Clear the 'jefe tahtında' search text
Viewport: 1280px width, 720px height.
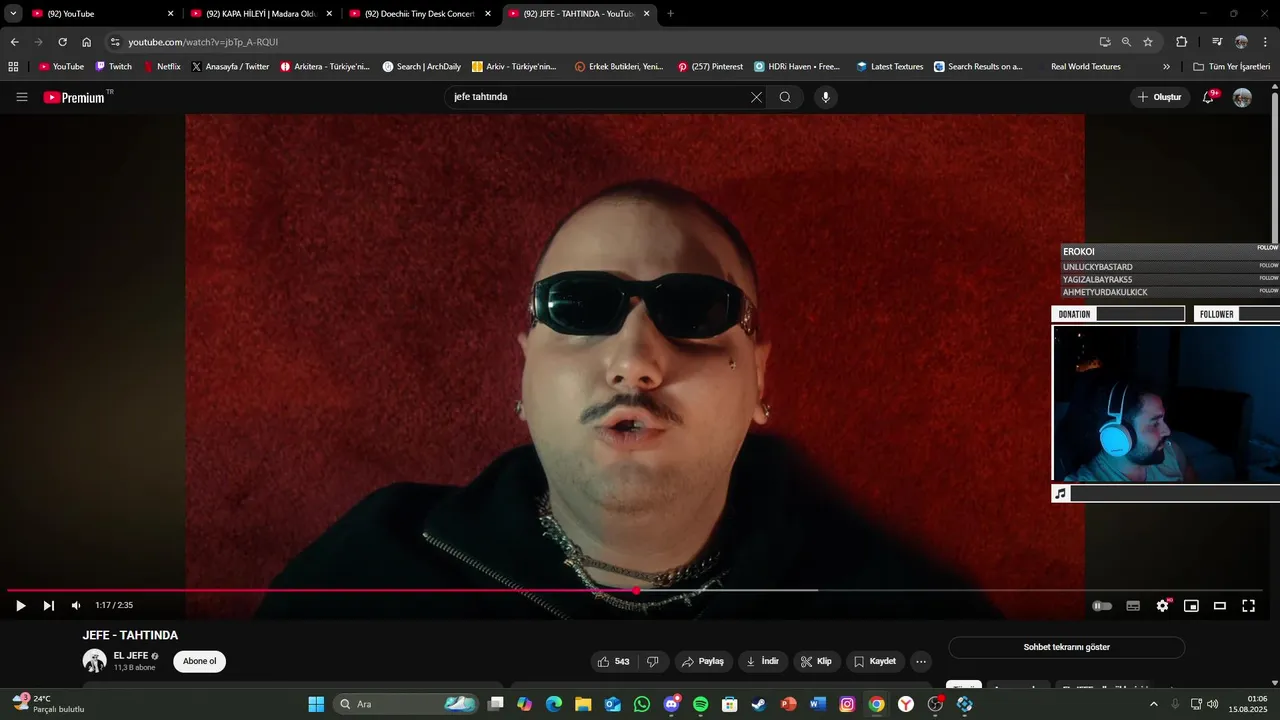pyautogui.click(x=756, y=97)
